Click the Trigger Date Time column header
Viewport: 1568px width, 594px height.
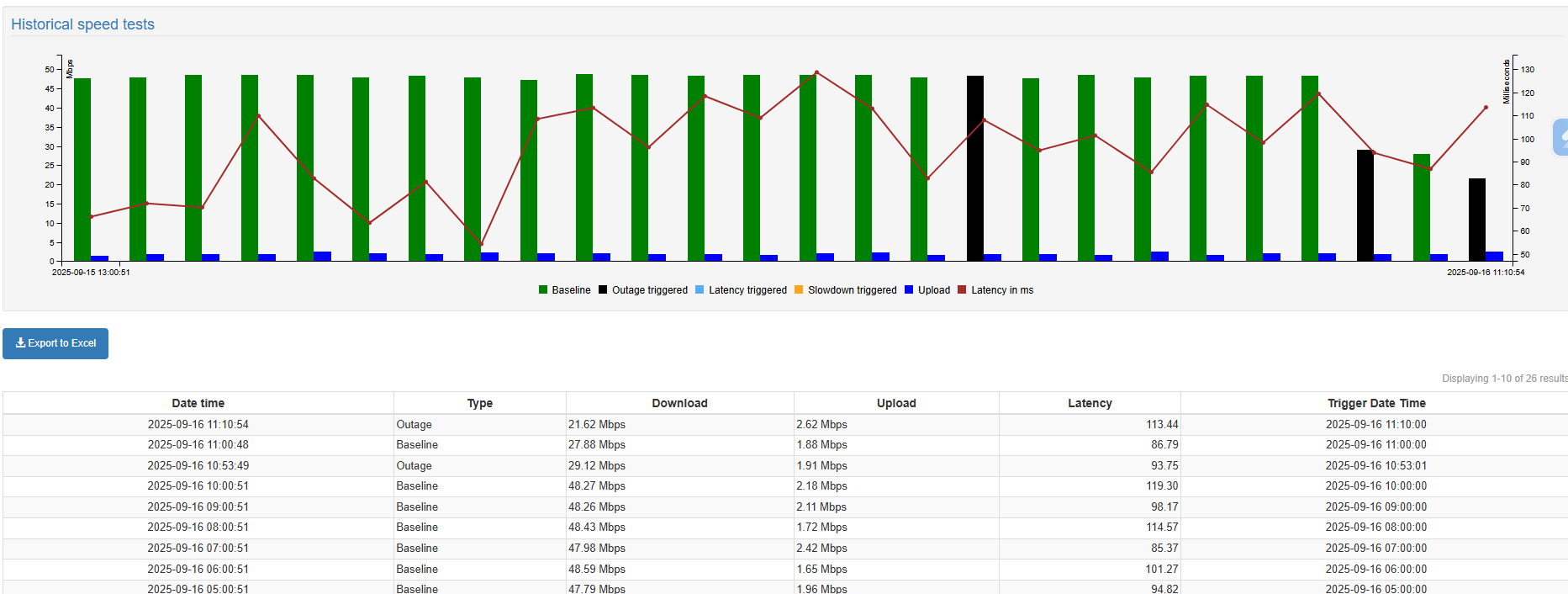[x=1375, y=403]
